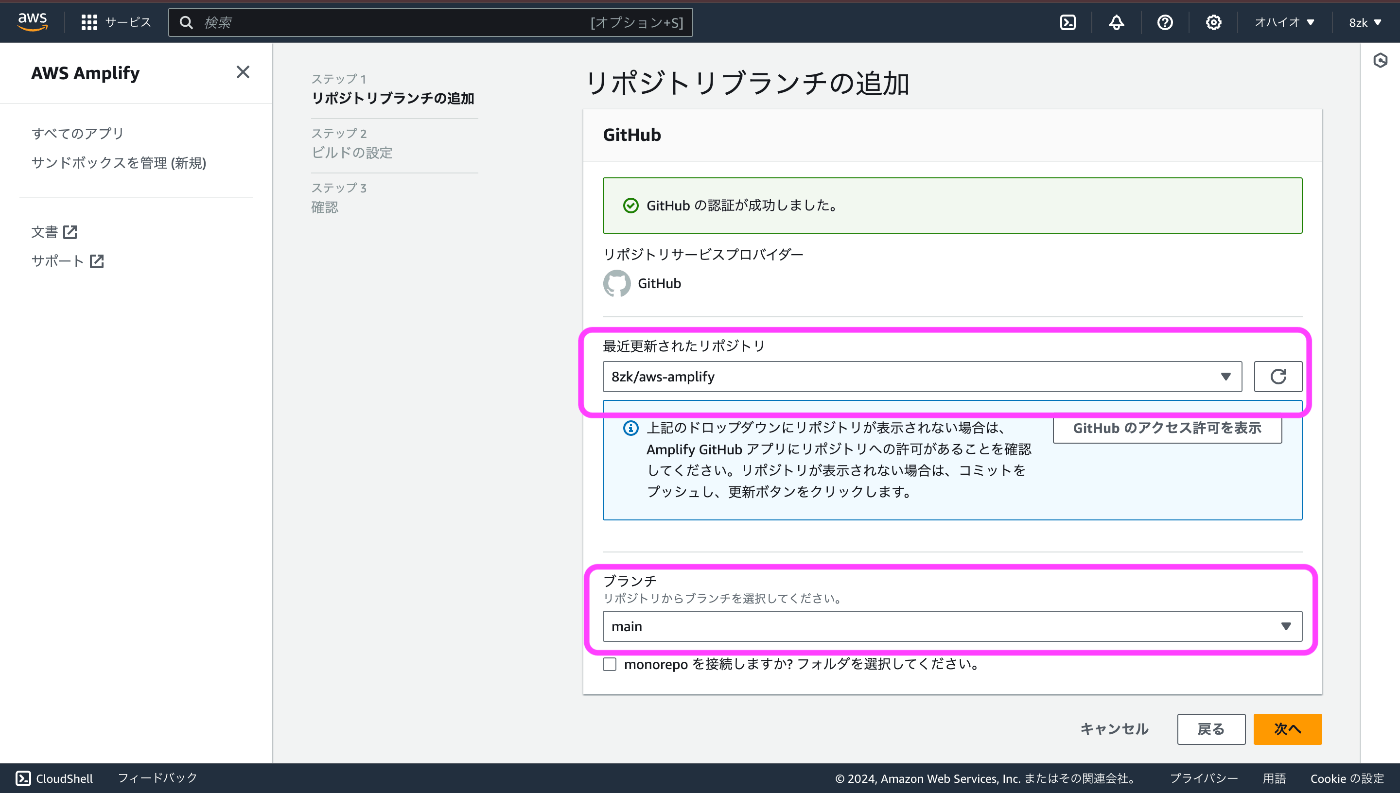
Task: Go to すべてのアプリ
Action: [78, 133]
